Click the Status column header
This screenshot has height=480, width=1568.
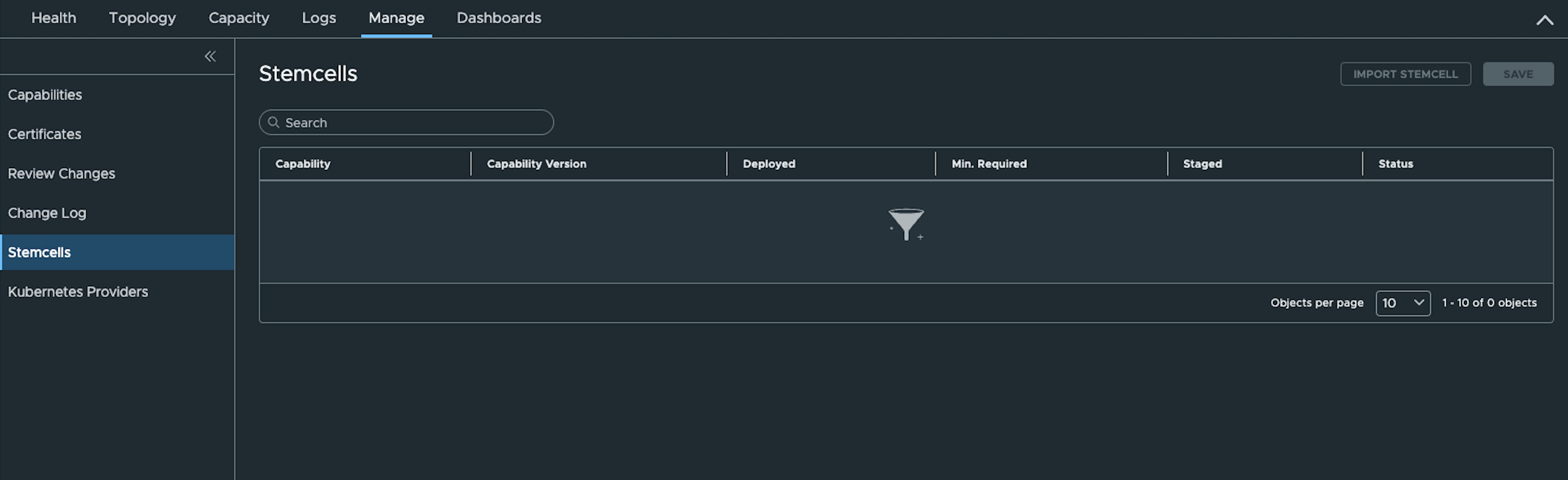coord(1395,164)
